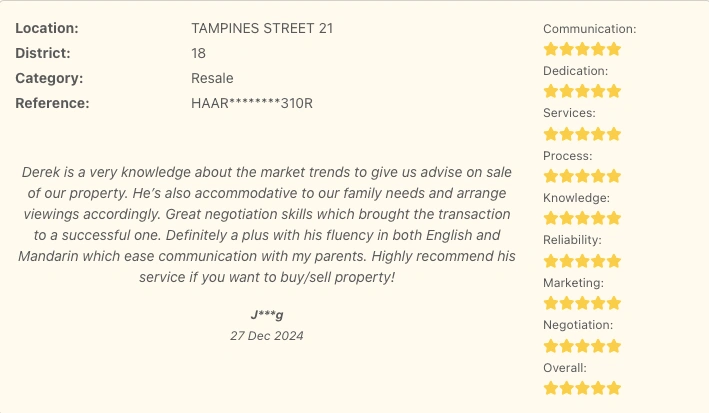Click the Reference field label

(52, 103)
